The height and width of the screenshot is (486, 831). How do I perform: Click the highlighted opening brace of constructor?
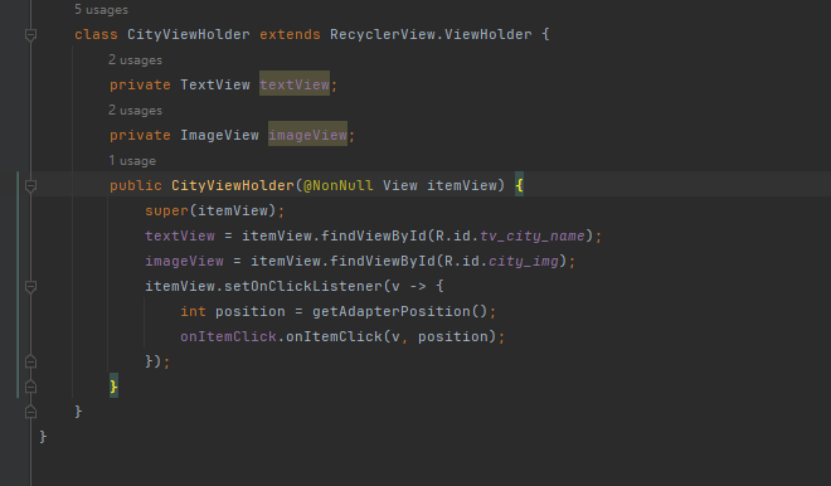point(519,185)
